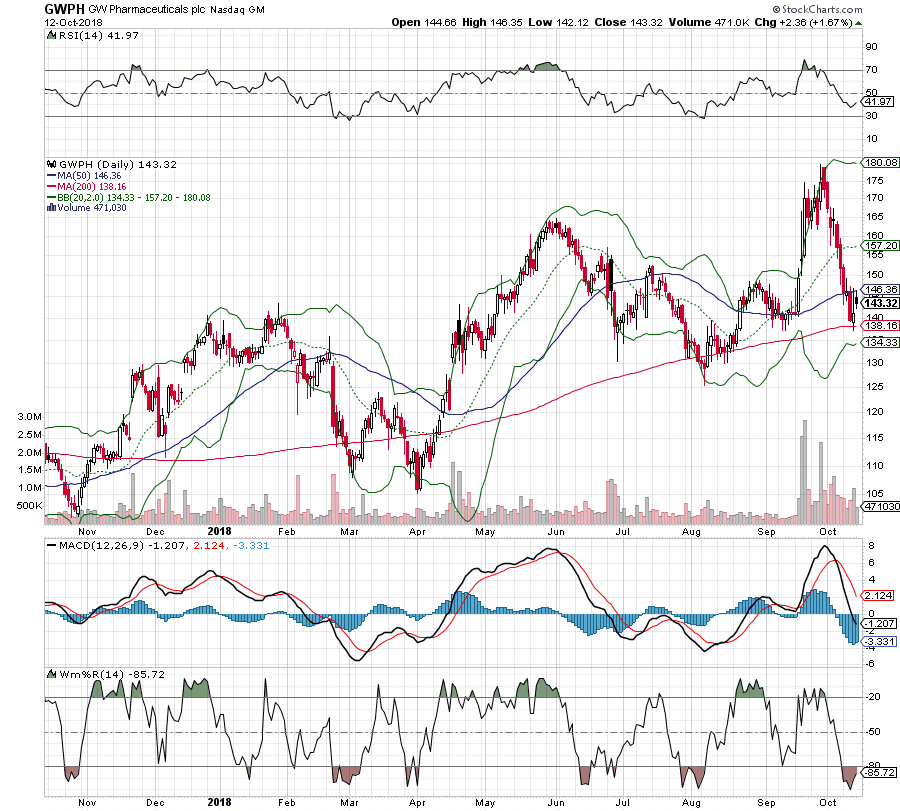
Task: Click the 41.97 RSI value tag on axis
Action: 880,102
